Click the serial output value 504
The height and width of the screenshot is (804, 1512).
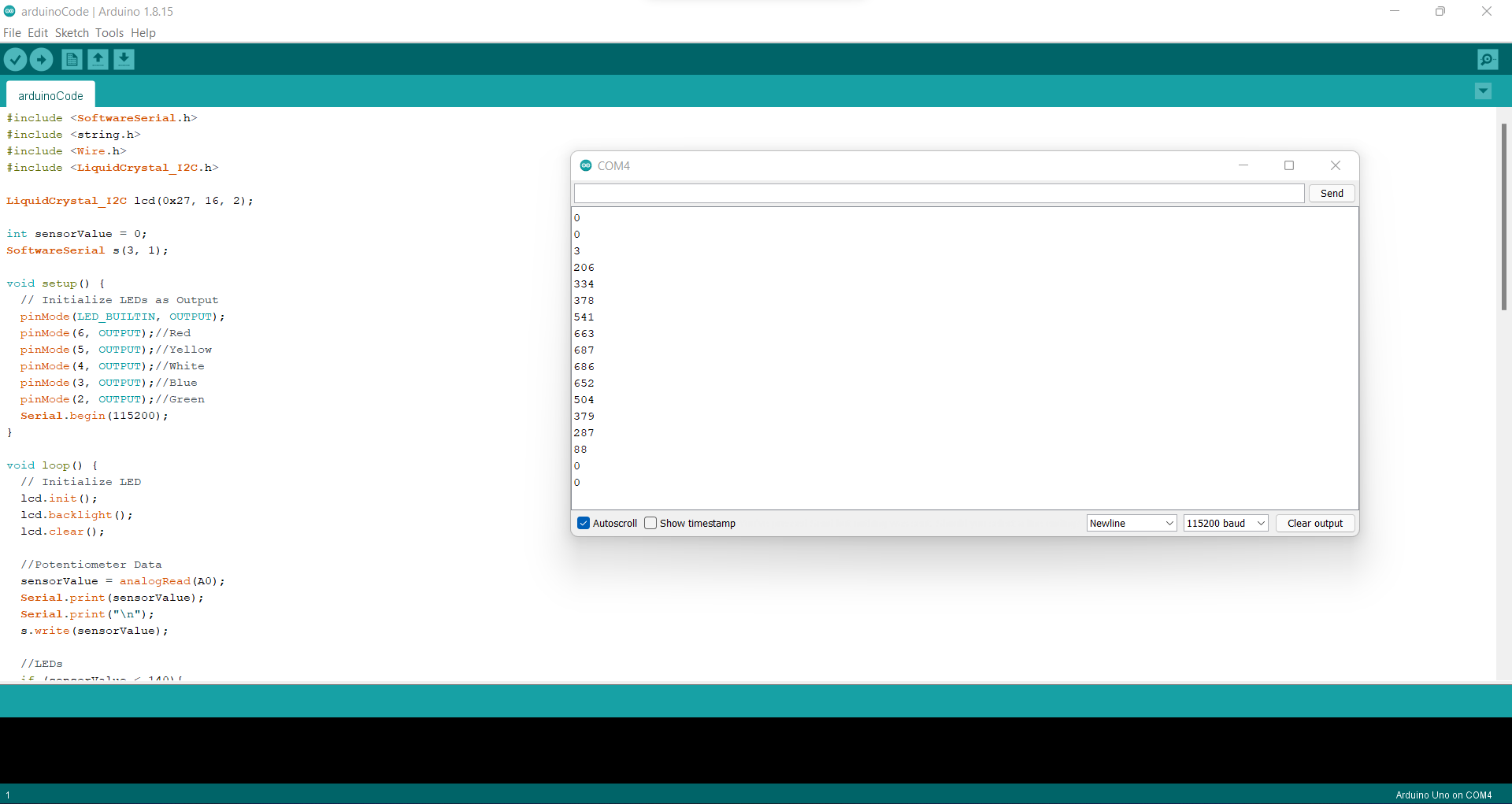584,400
